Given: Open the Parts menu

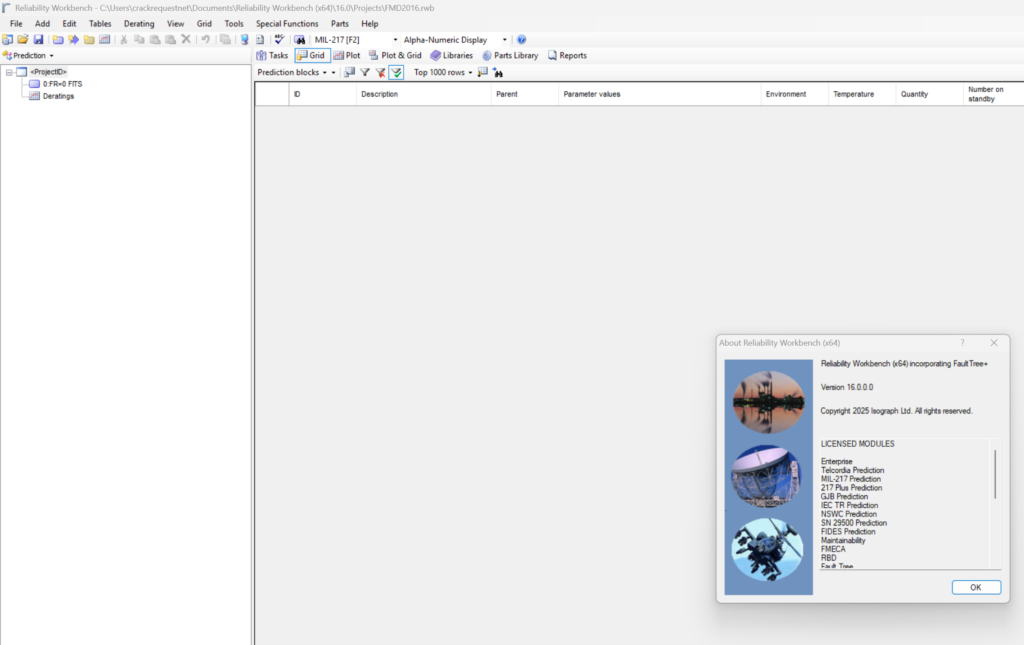Looking at the screenshot, I should [x=340, y=24].
